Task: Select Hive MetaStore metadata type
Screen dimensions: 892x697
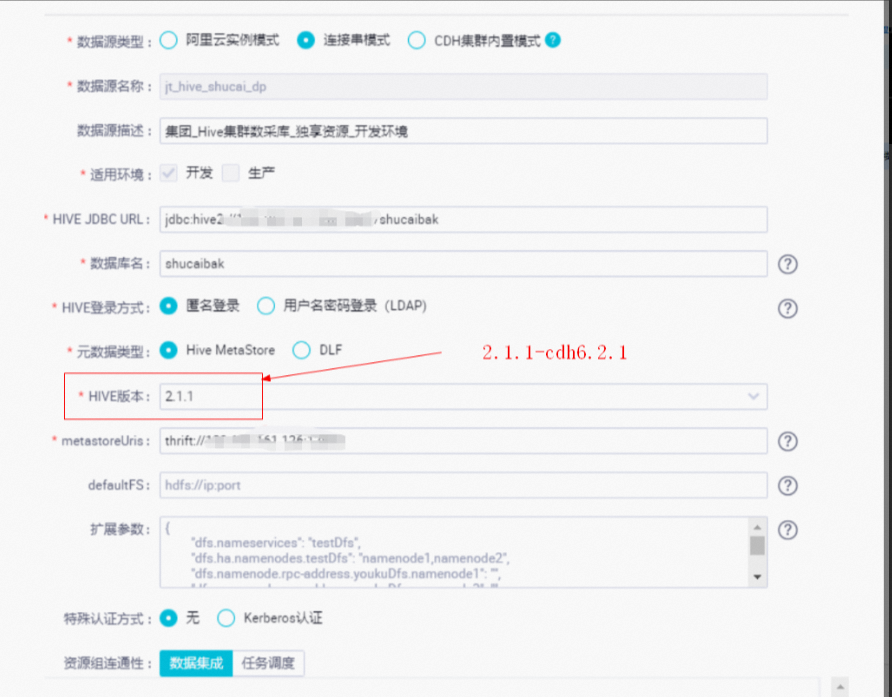Action: point(168,350)
